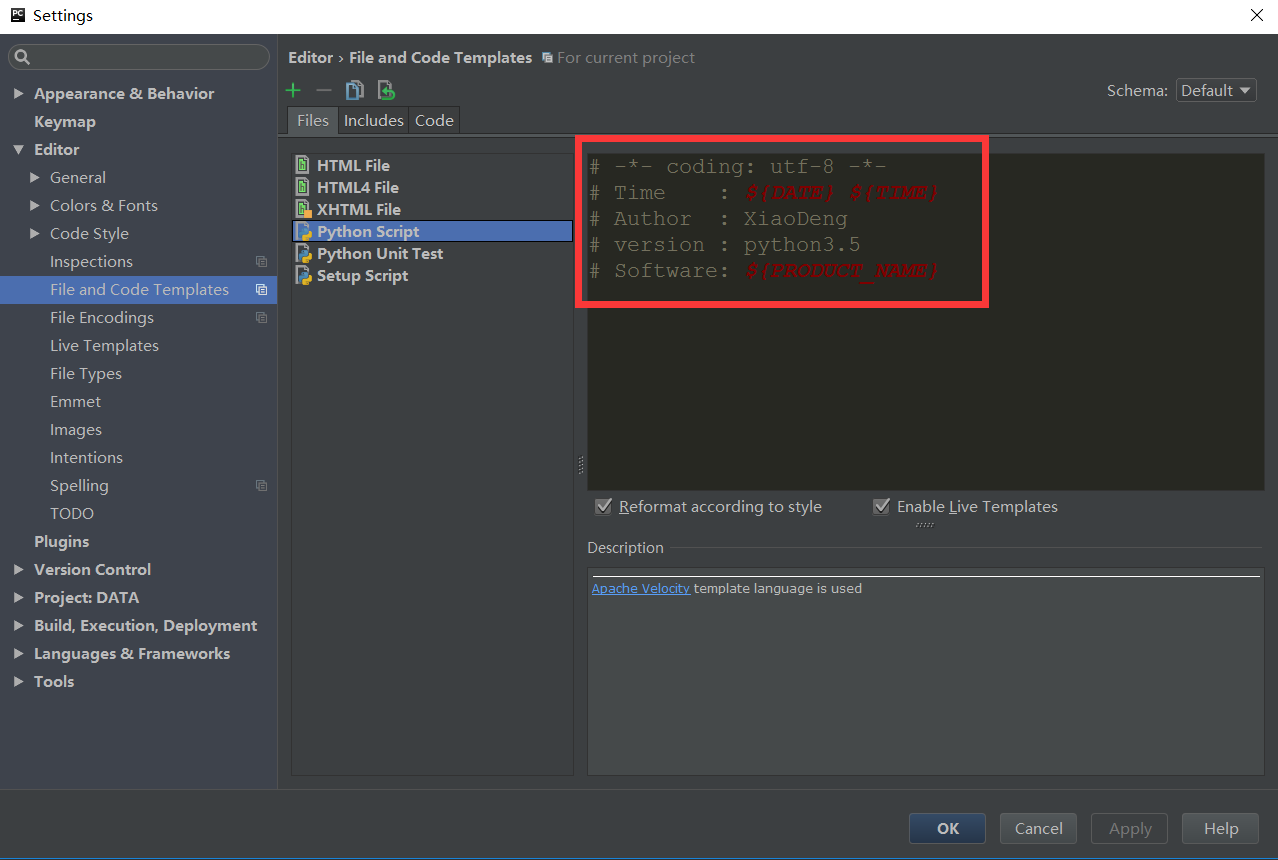Click the HTML4 File template icon
Image resolution: width=1278 pixels, height=860 pixels.
click(303, 187)
